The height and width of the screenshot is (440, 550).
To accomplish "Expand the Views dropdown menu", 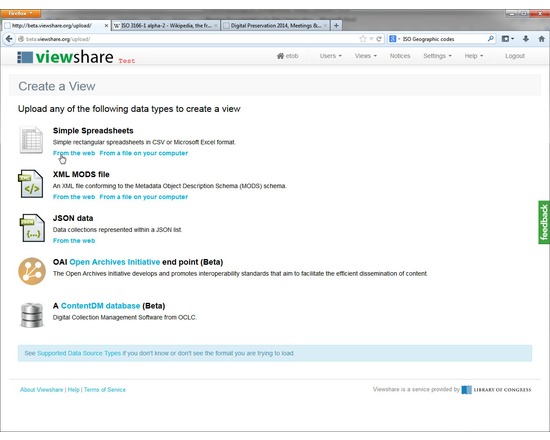I will click(365, 56).
